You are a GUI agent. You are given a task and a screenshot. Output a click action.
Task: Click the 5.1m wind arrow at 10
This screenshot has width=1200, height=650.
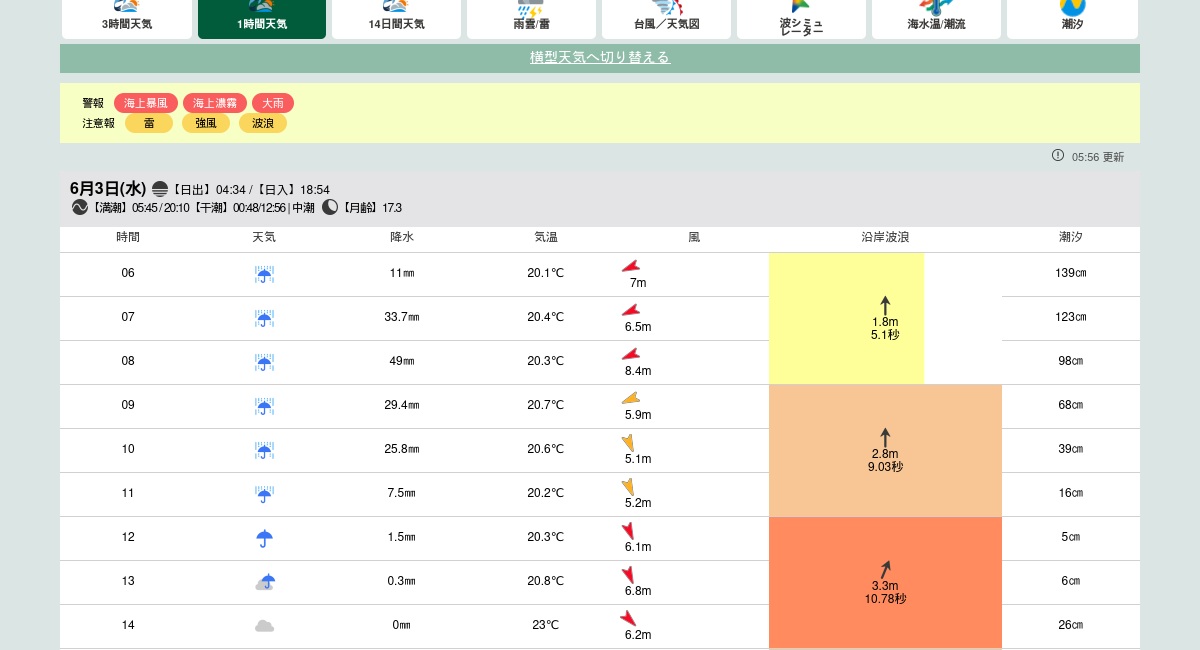(x=628, y=443)
